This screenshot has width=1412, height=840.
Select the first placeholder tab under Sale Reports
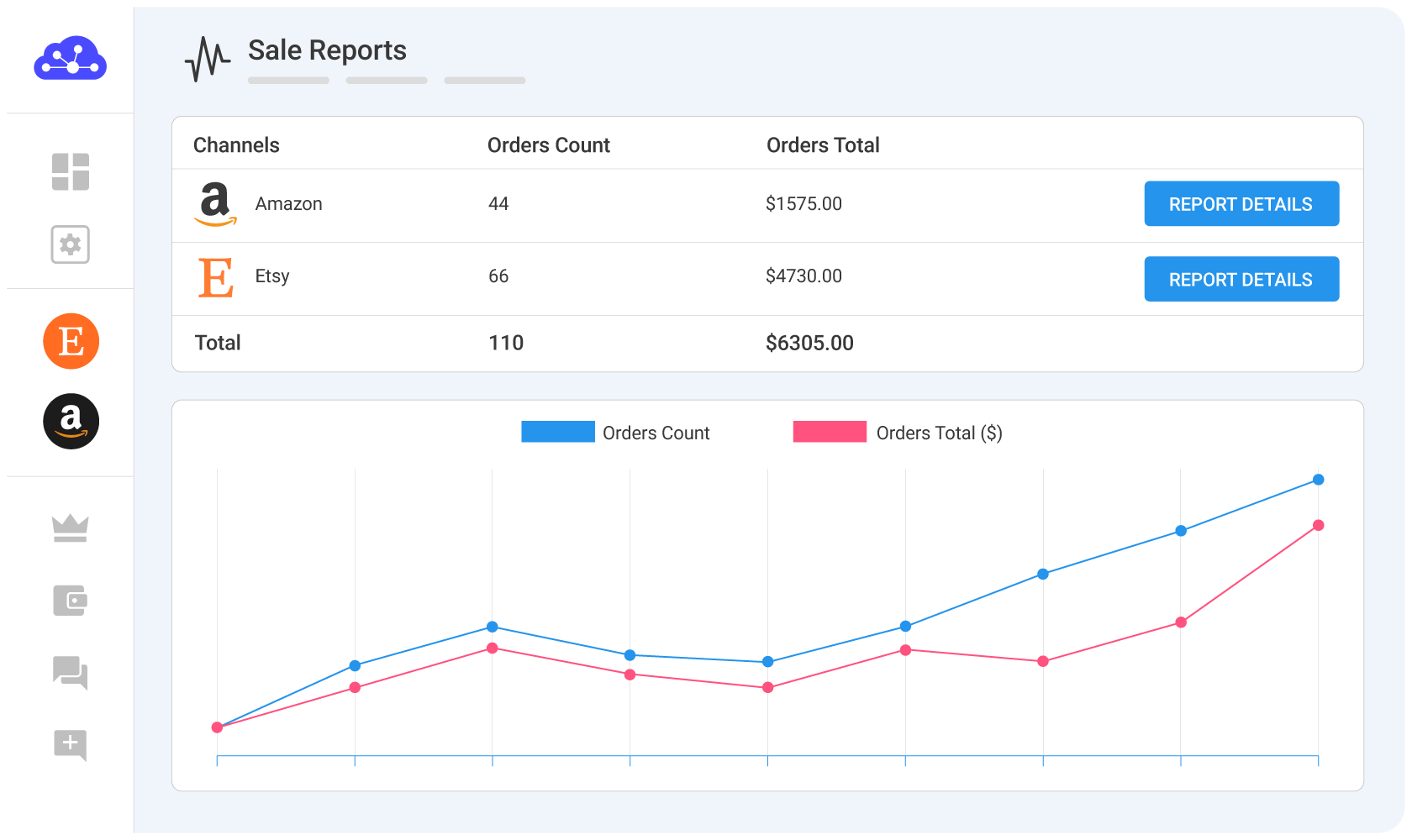288,81
